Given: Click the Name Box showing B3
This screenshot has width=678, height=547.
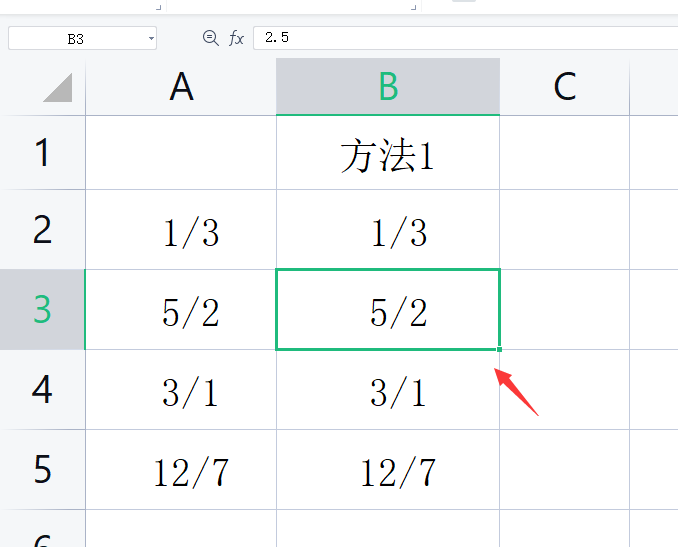Looking at the screenshot, I should [x=75, y=38].
